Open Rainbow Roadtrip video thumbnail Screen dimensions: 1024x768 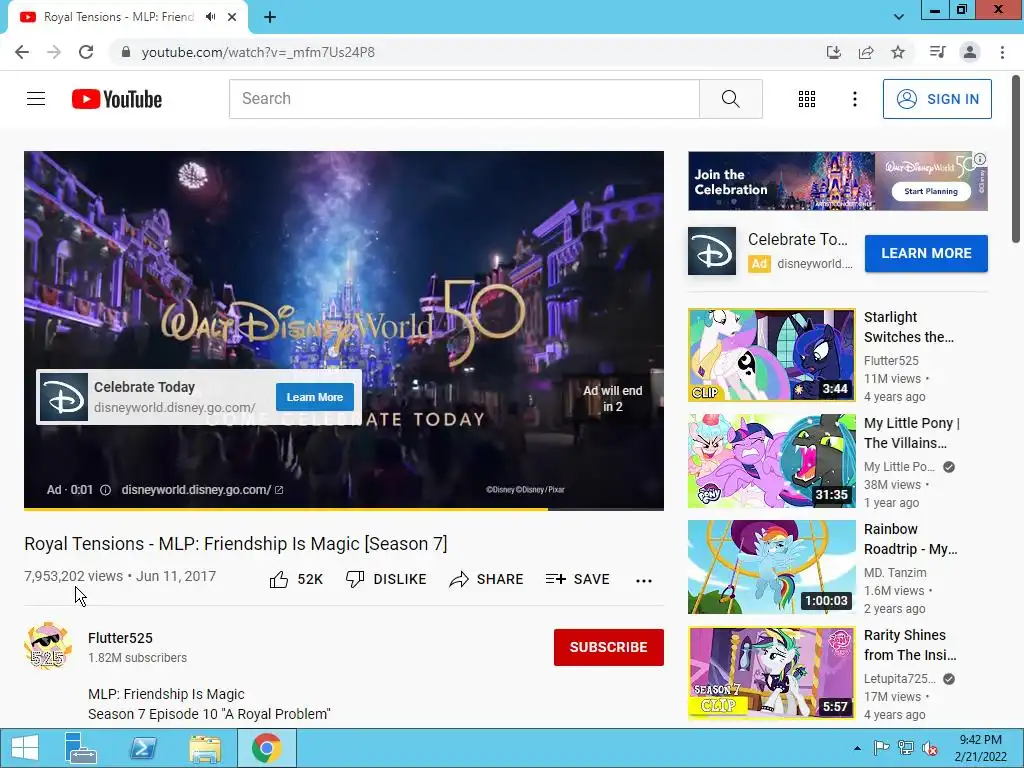771,567
